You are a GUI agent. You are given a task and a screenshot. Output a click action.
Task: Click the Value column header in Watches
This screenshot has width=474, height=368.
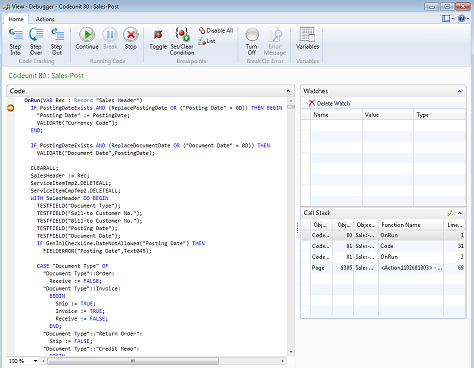click(x=388, y=115)
